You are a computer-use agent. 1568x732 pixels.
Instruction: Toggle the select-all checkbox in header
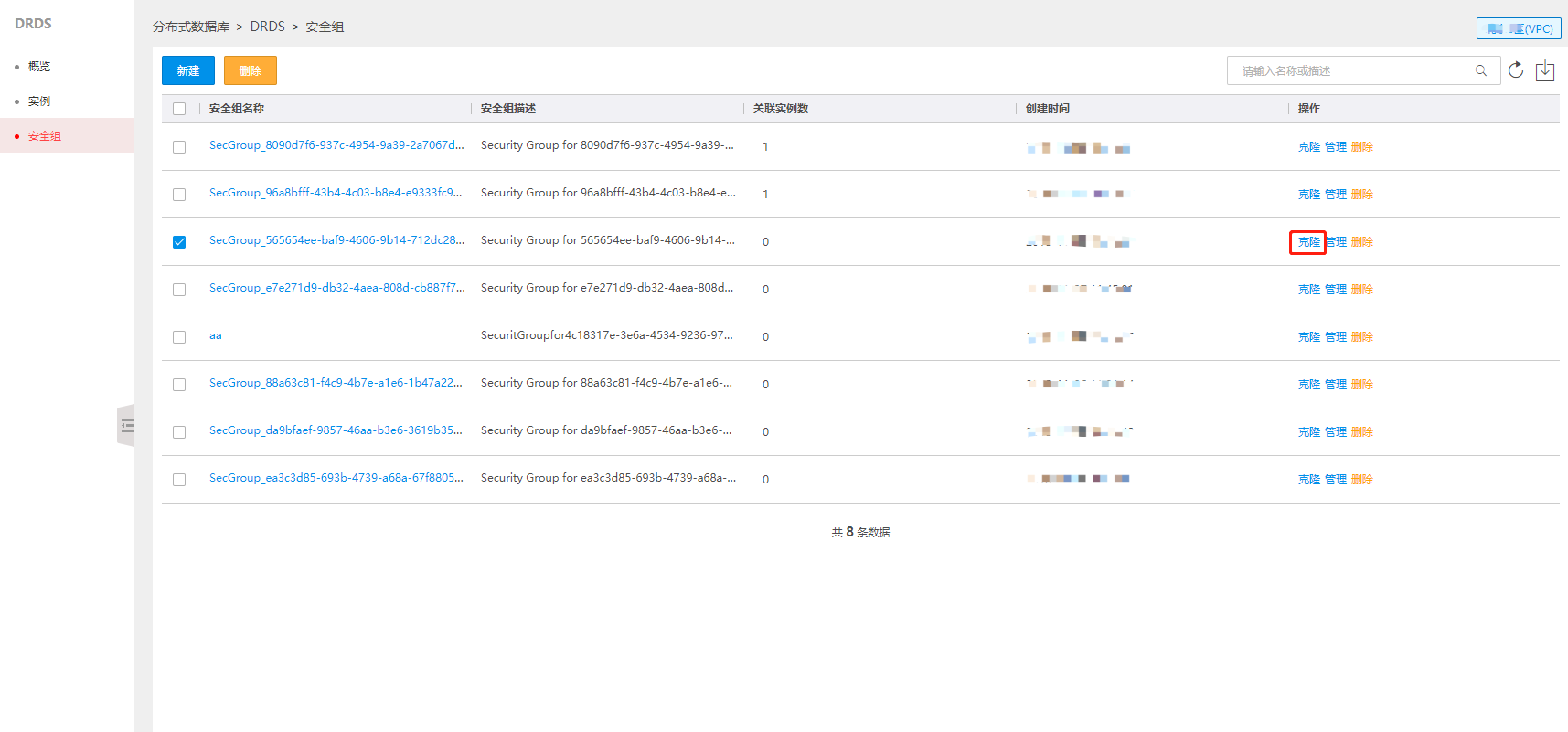pyautogui.click(x=179, y=109)
